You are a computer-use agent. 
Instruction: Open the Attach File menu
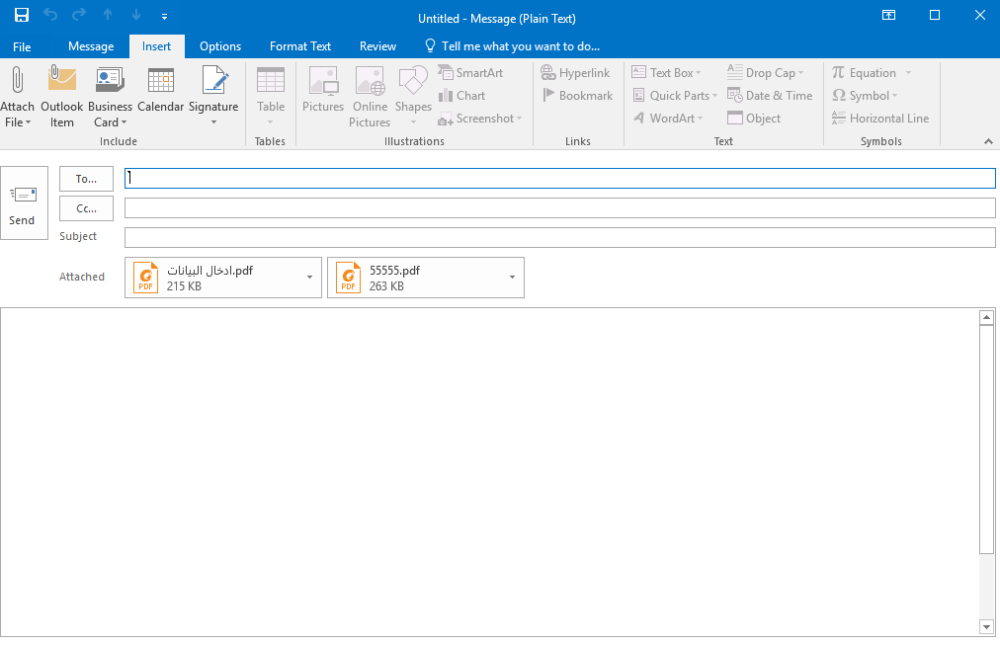[17, 97]
